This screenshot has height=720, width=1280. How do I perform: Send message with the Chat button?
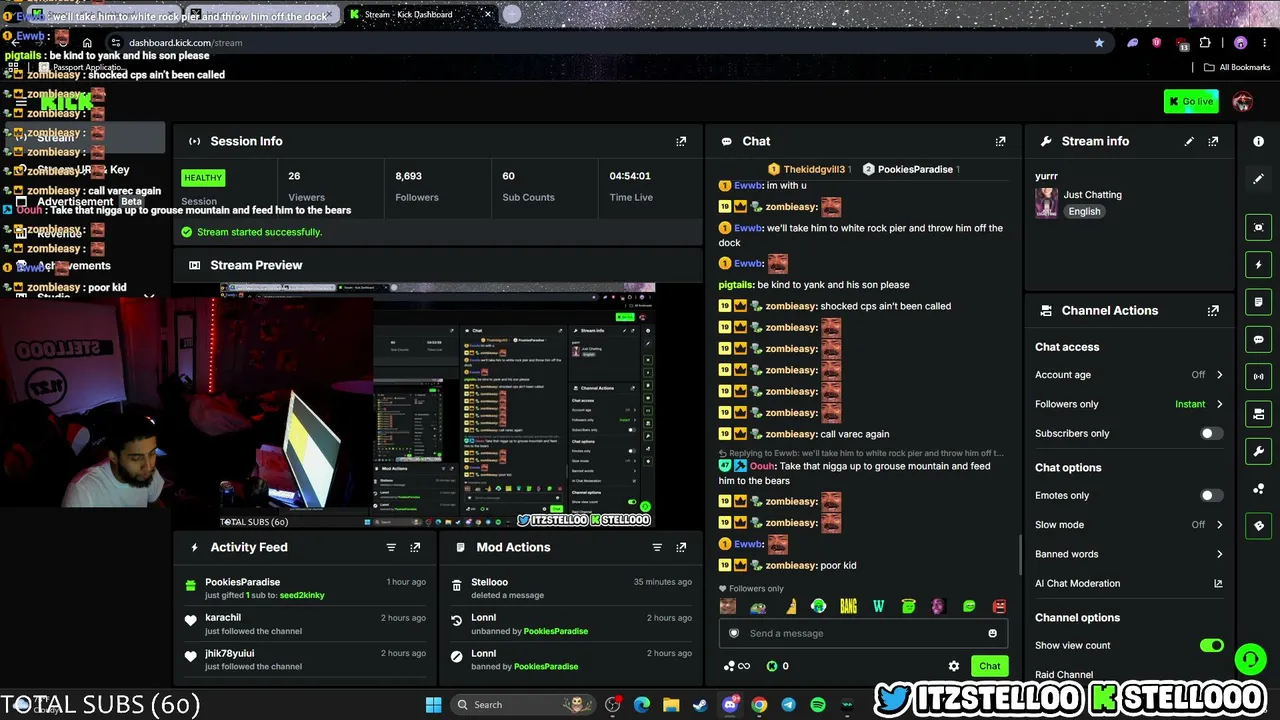[989, 666]
